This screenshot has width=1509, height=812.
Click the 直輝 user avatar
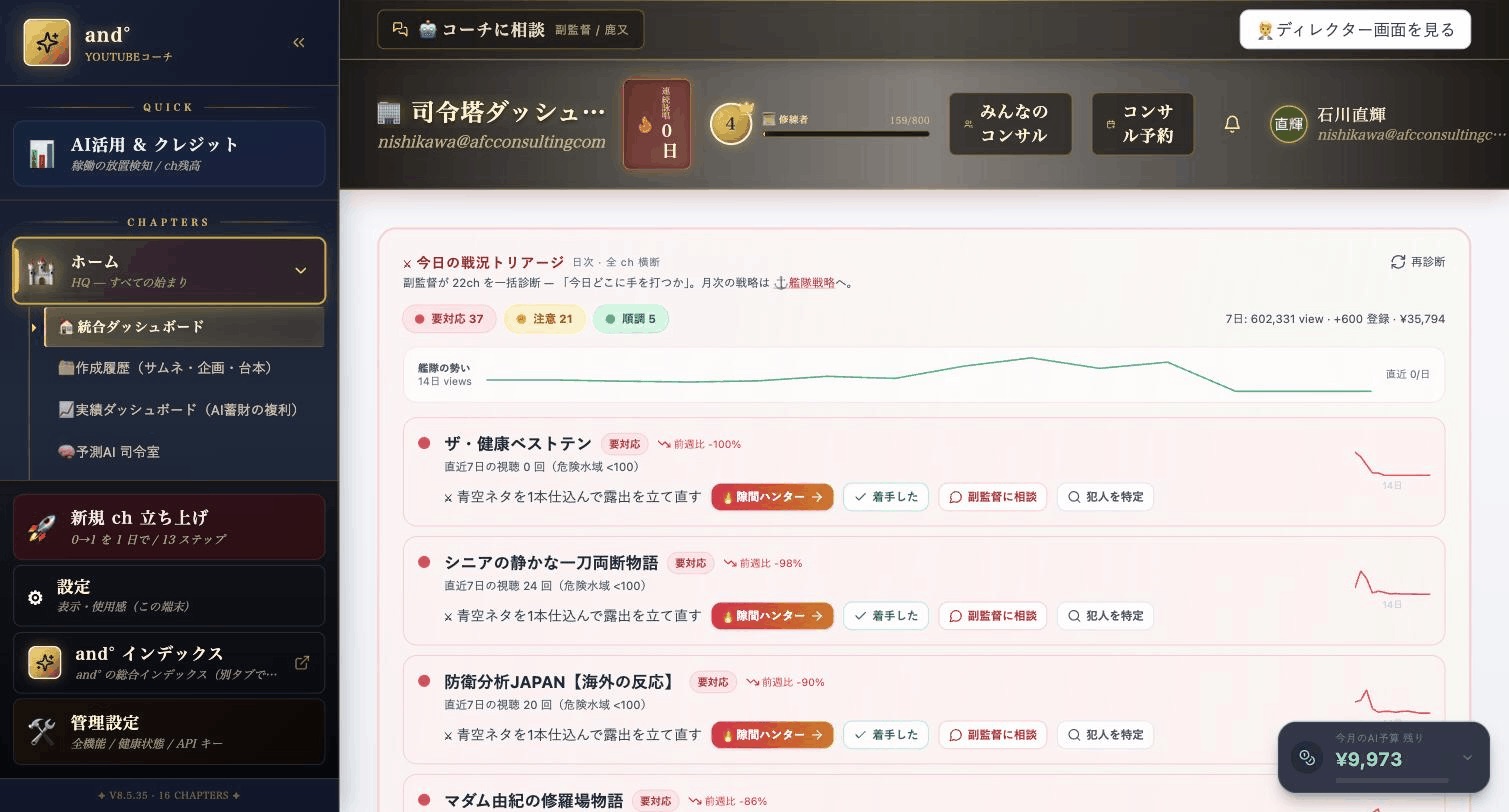click(x=1288, y=124)
